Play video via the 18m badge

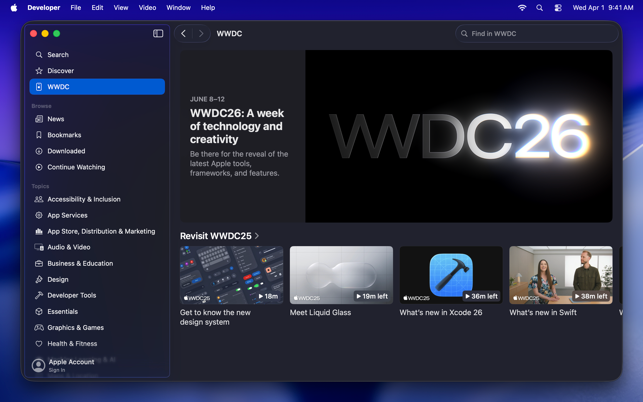click(268, 296)
